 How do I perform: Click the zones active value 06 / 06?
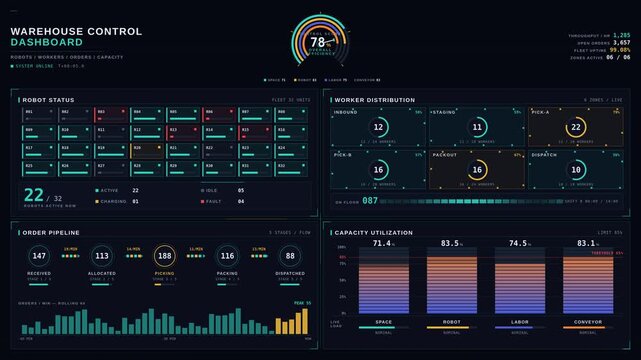[618, 57]
